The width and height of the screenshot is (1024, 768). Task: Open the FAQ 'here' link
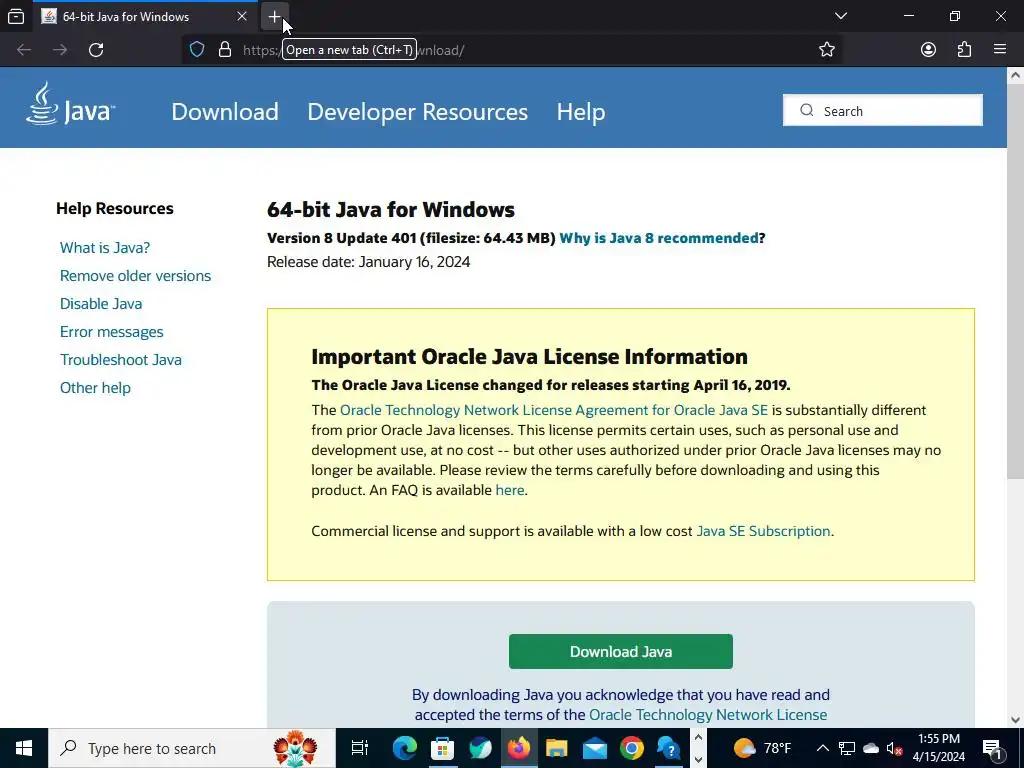point(510,490)
